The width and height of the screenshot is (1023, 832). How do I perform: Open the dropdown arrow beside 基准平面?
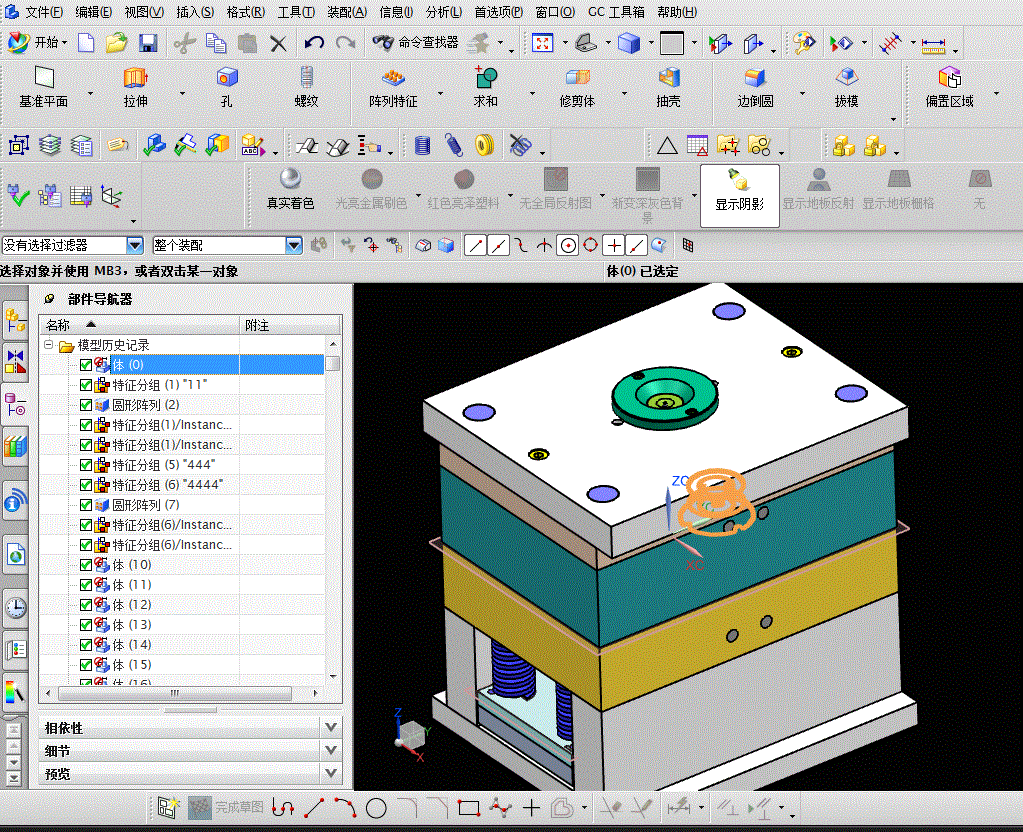[x=90, y=93]
